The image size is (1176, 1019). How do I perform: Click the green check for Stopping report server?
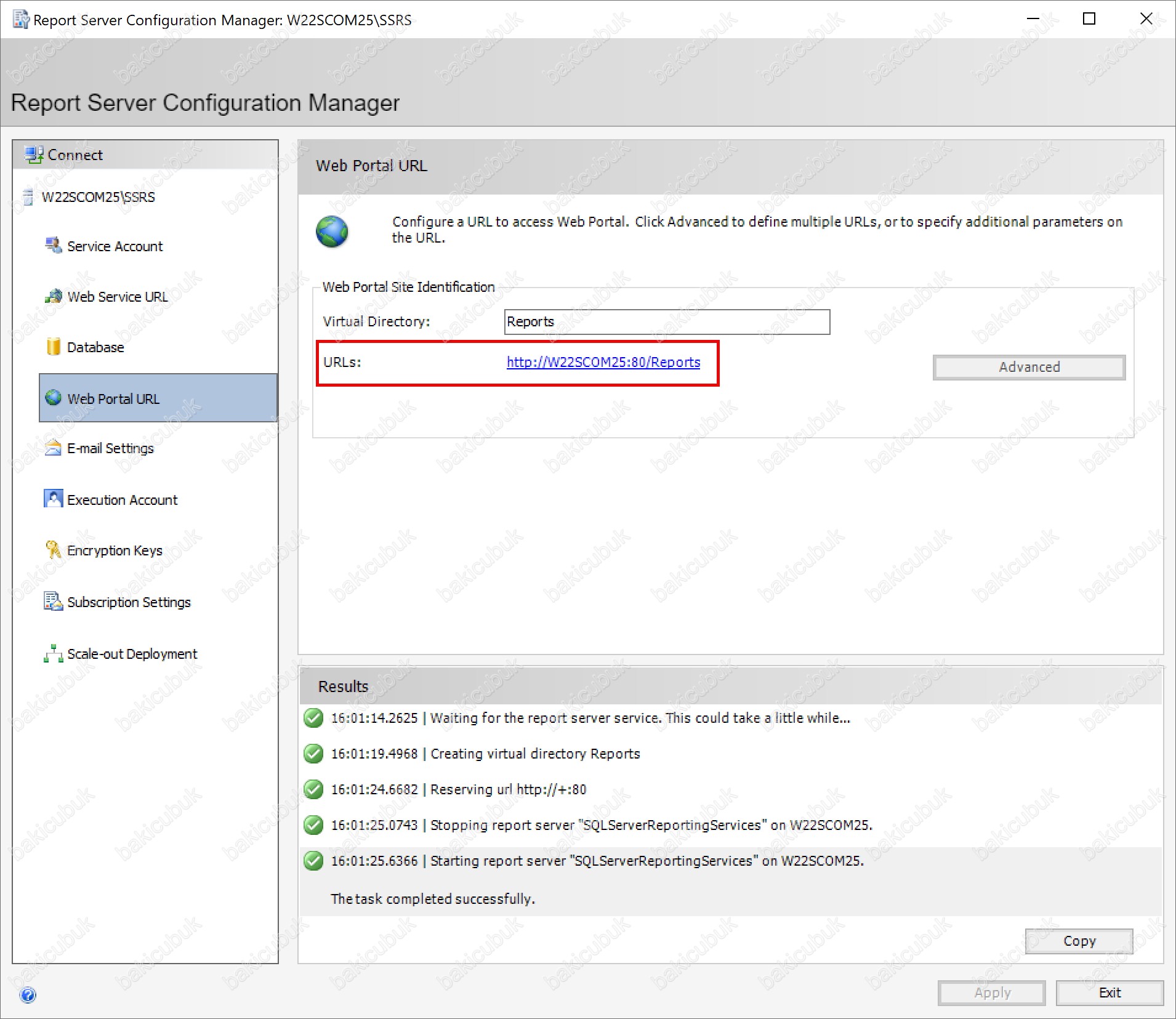click(x=313, y=825)
